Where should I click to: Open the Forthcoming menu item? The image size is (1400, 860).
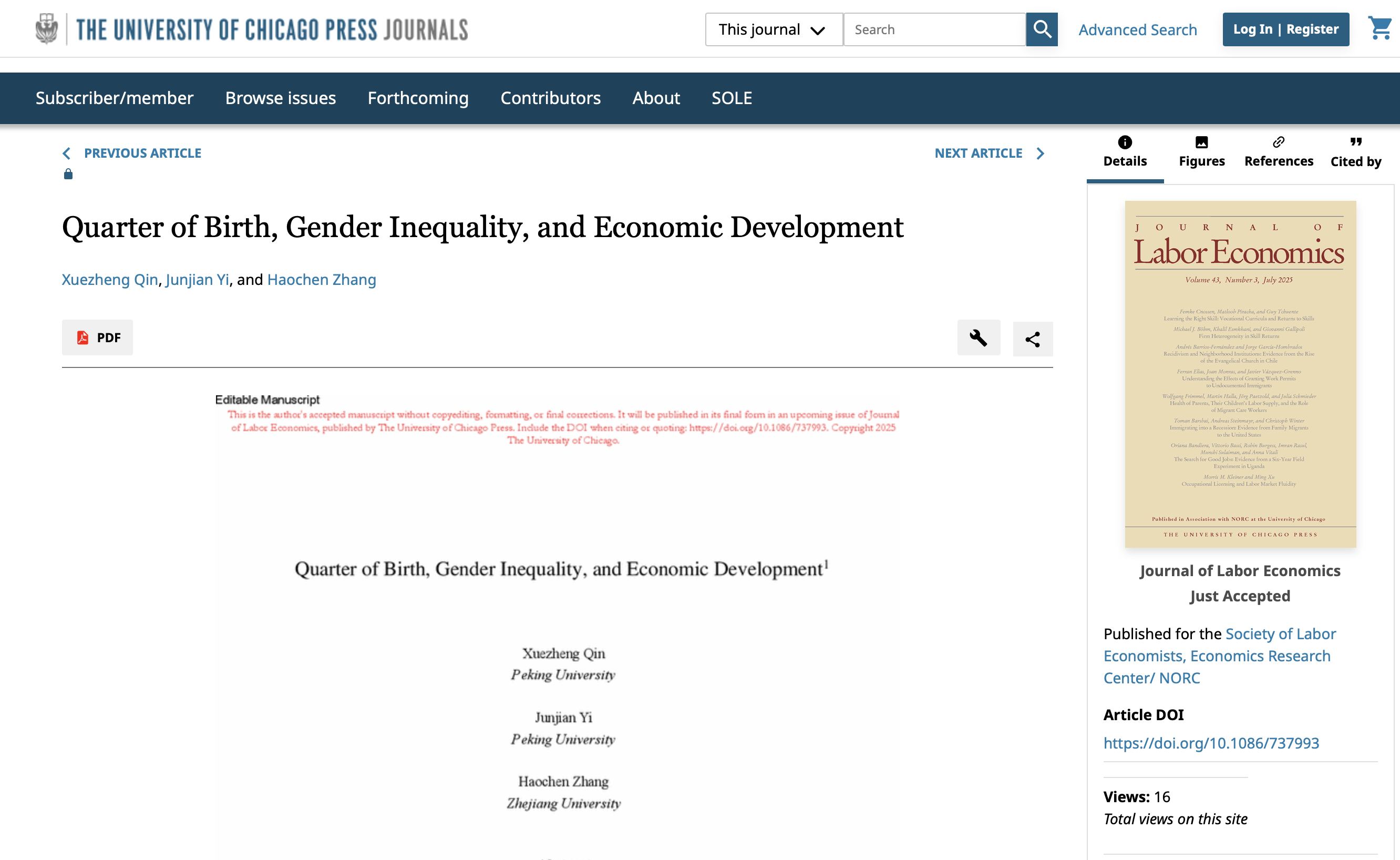tap(418, 98)
